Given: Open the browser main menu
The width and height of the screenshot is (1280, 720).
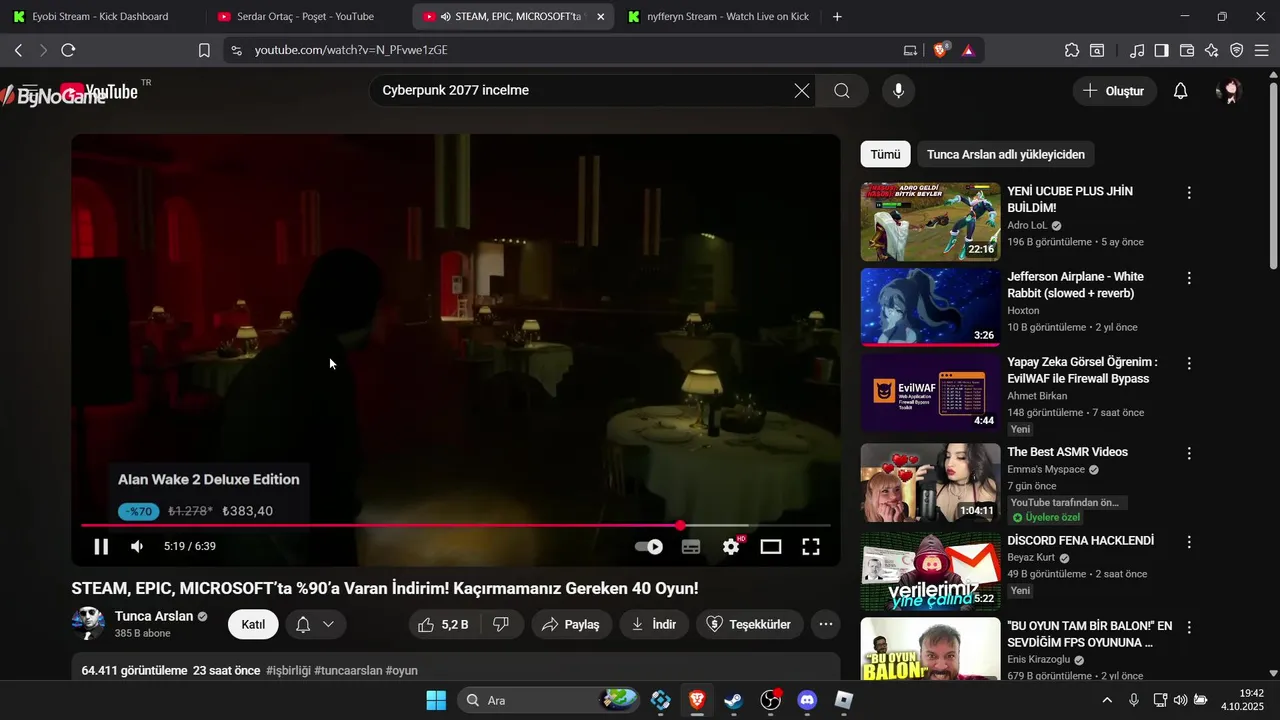Looking at the screenshot, I should (x=1262, y=50).
